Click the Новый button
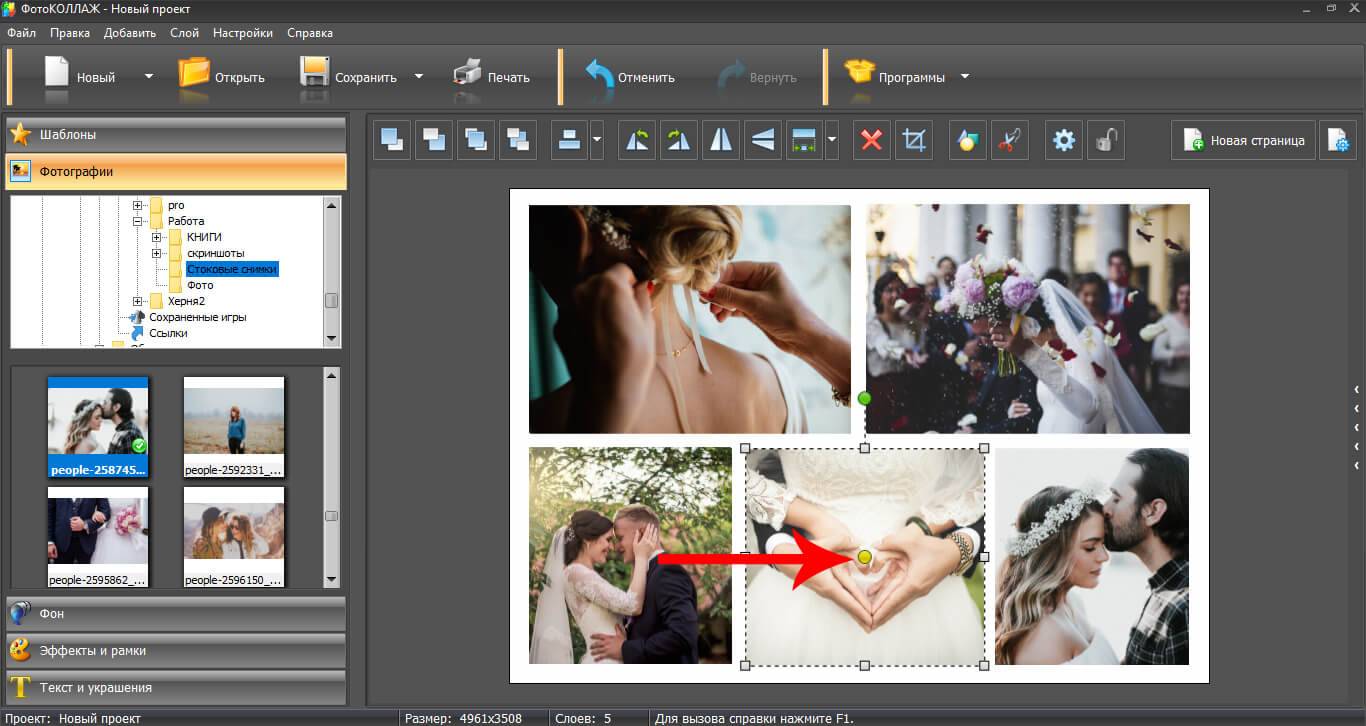1366x726 pixels. [x=80, y=77]
